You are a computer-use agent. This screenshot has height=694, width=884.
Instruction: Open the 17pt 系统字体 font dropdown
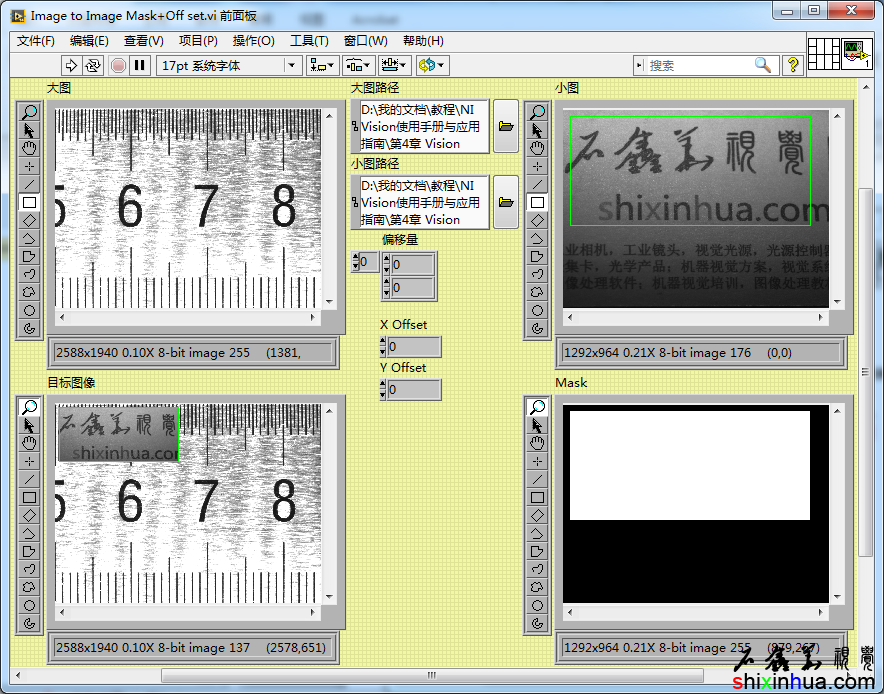click(x=230, y=65)
